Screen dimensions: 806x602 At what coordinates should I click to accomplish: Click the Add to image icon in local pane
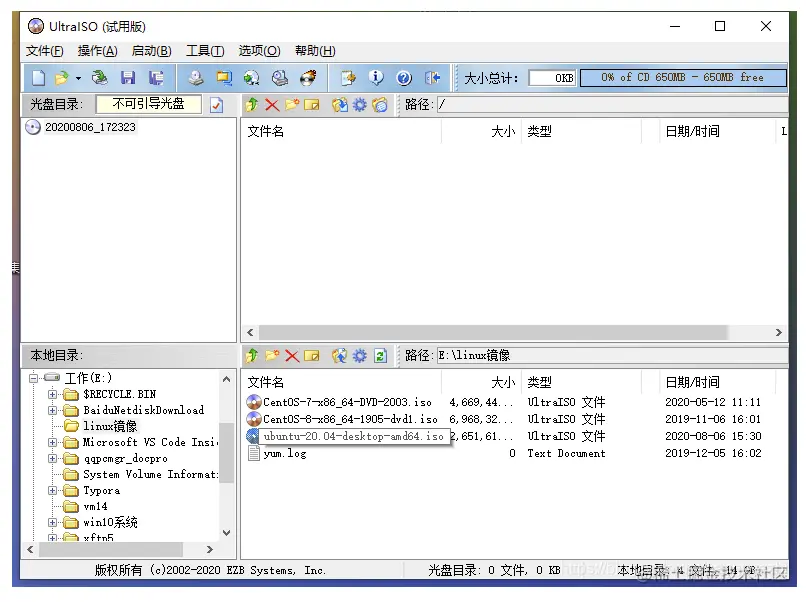339,356
